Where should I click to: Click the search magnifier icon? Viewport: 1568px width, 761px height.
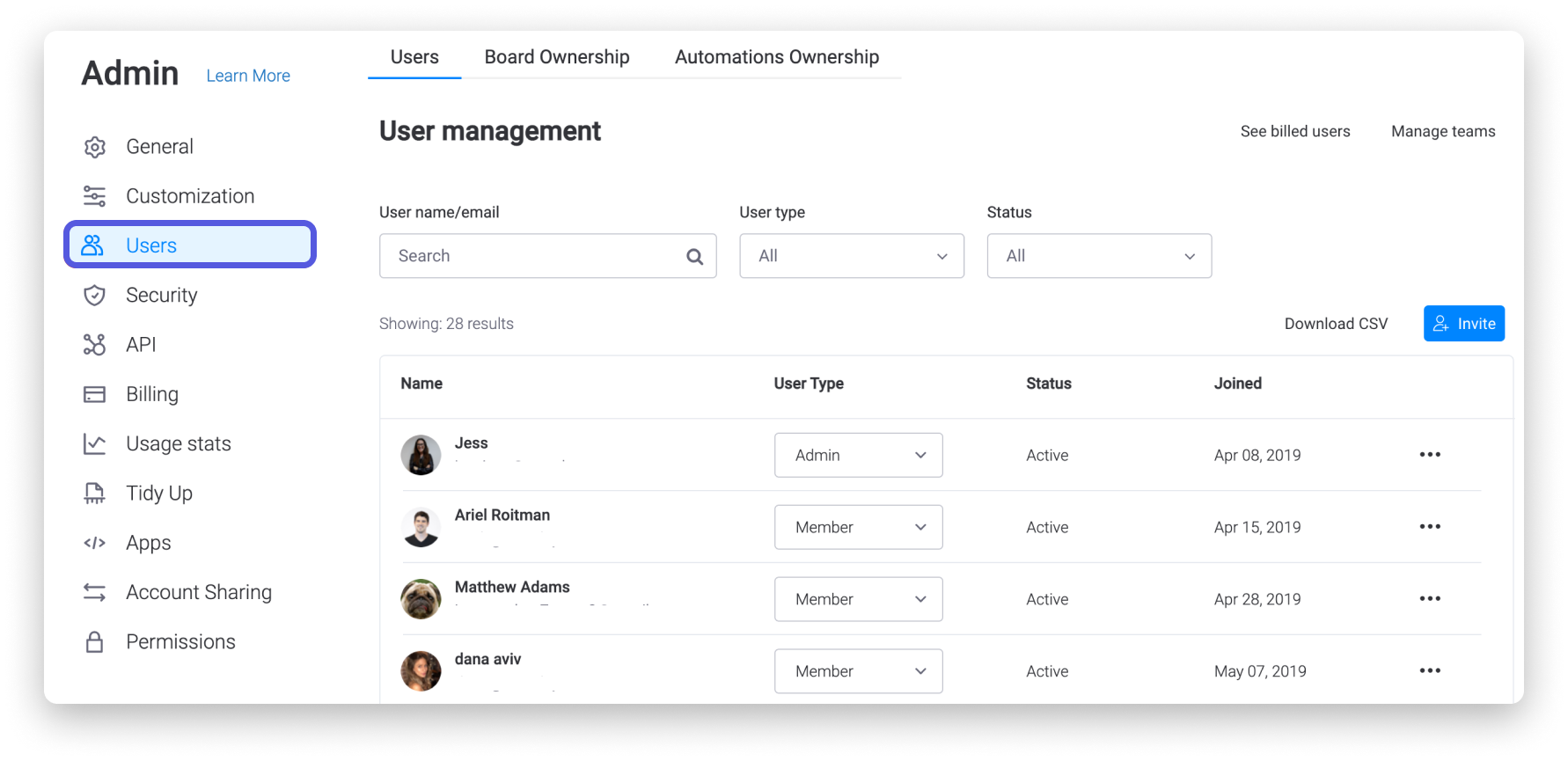click(x=694, y=257)
